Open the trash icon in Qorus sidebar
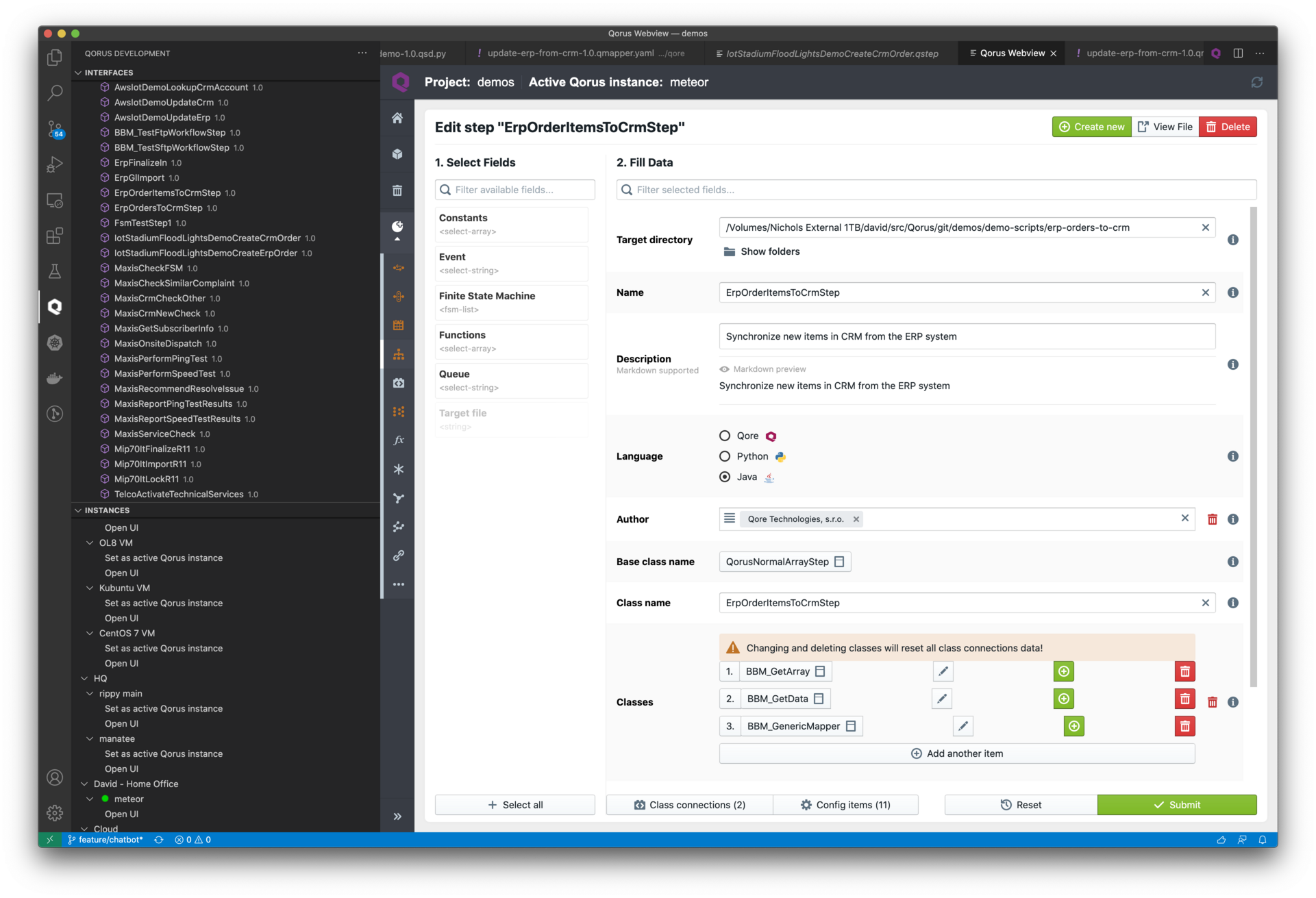This screenshot has width=1316, height=898. point(397,190)
